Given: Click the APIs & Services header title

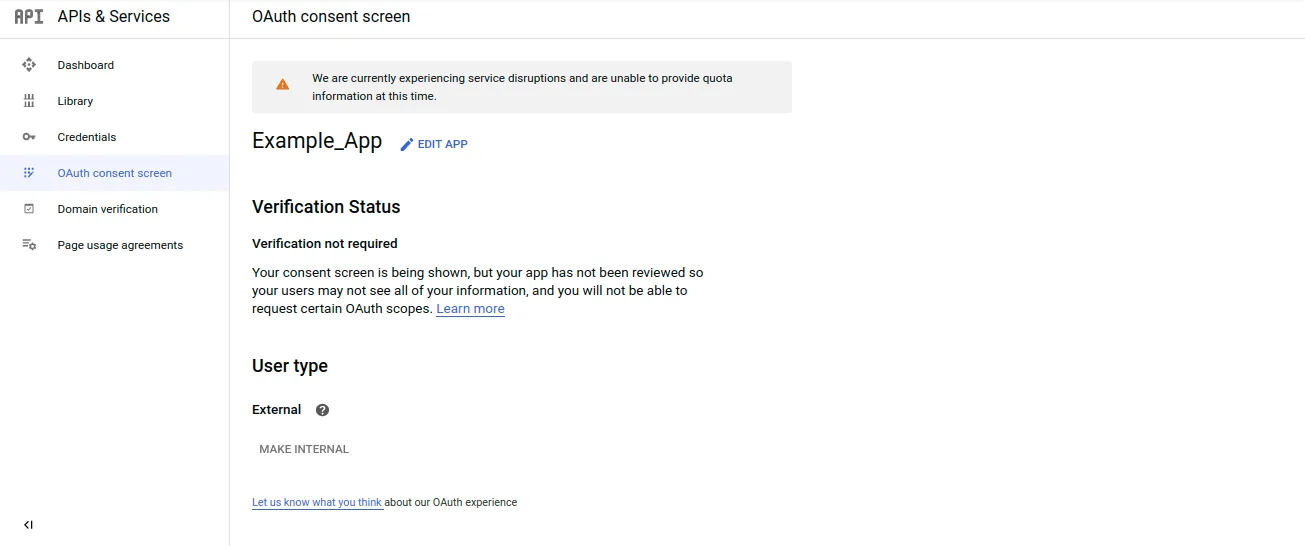Looking at the screenshot, I should pos(114,16).
